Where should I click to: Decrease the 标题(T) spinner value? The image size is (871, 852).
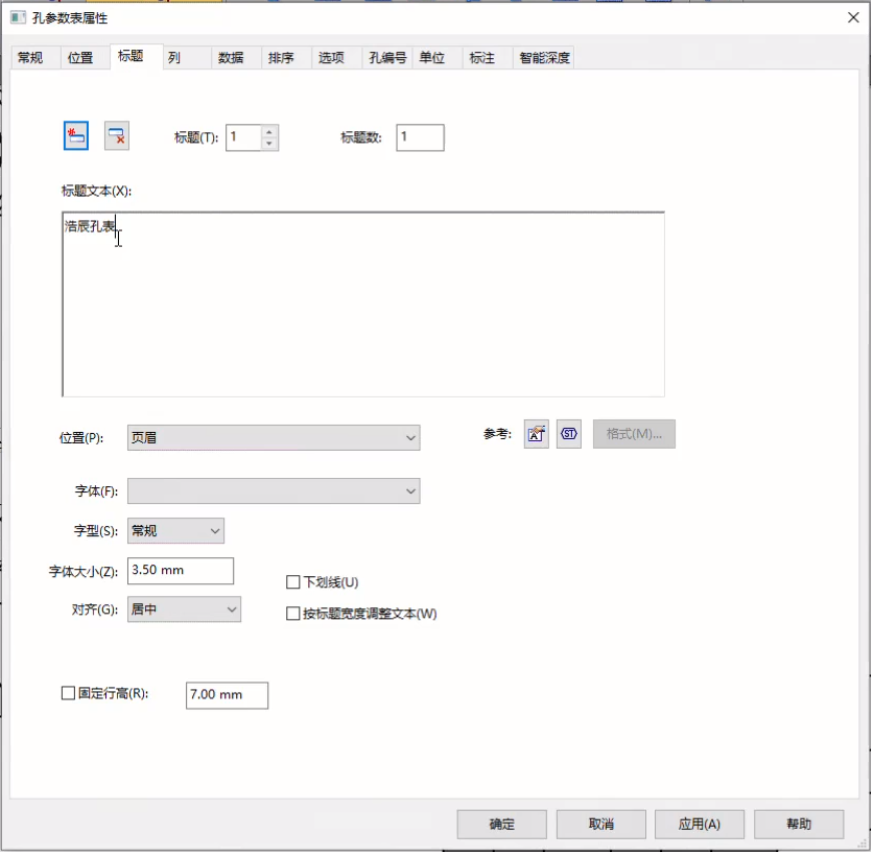[269, 144]
